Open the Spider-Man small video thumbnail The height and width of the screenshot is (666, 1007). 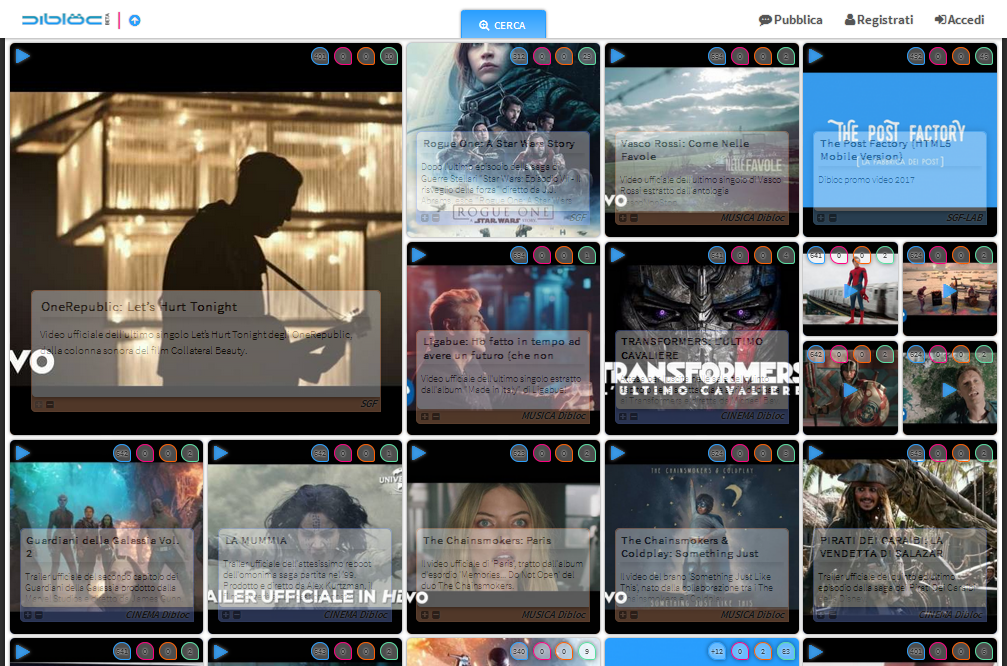[x=850, y=290]
